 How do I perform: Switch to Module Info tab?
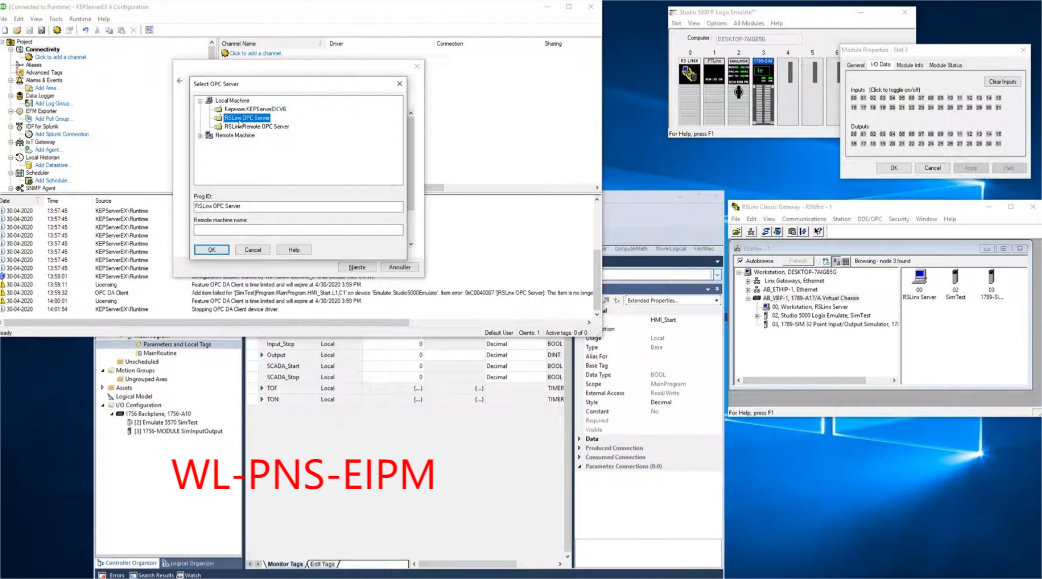909,65
